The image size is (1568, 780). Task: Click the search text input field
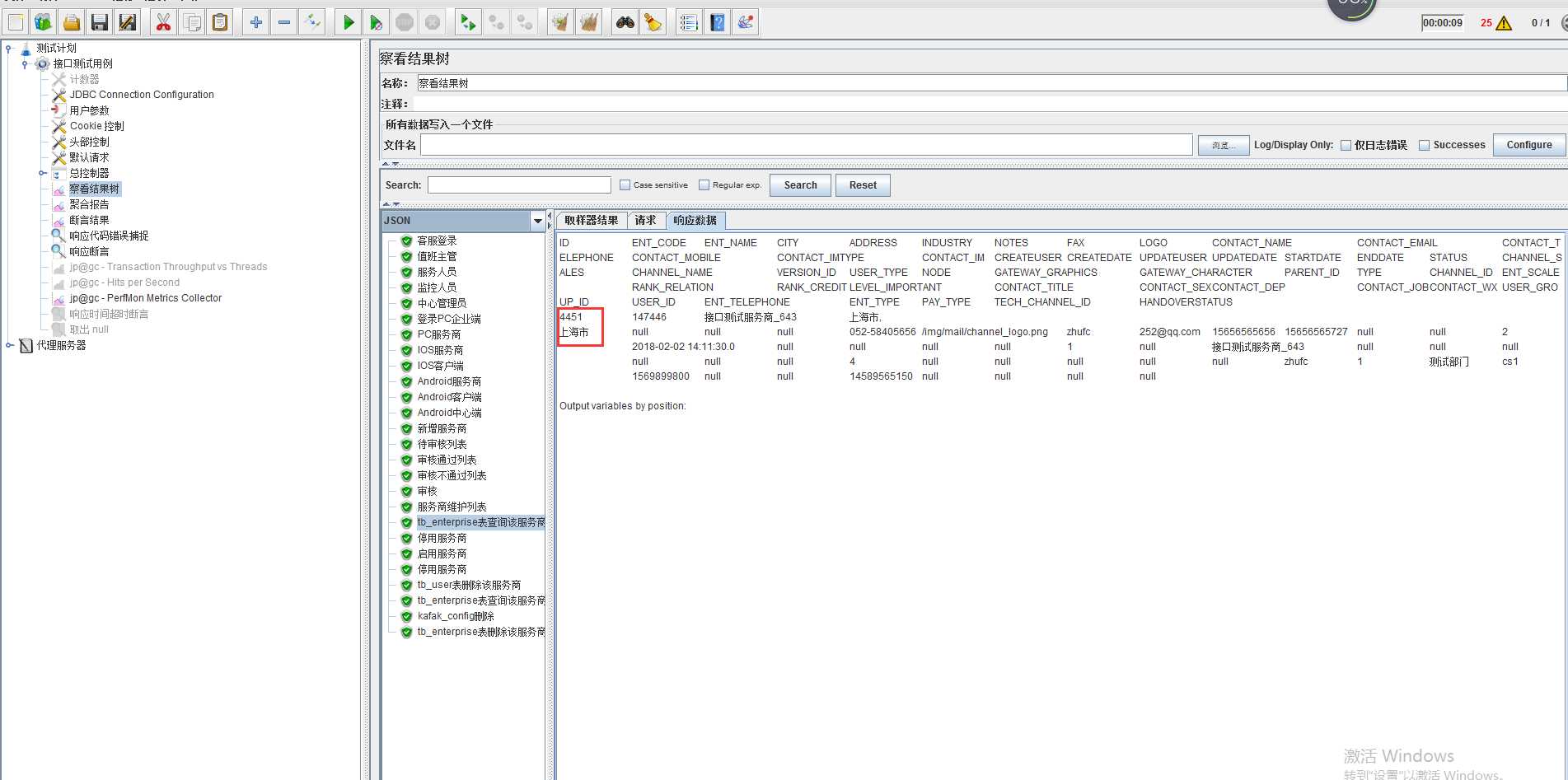[519, 185]
